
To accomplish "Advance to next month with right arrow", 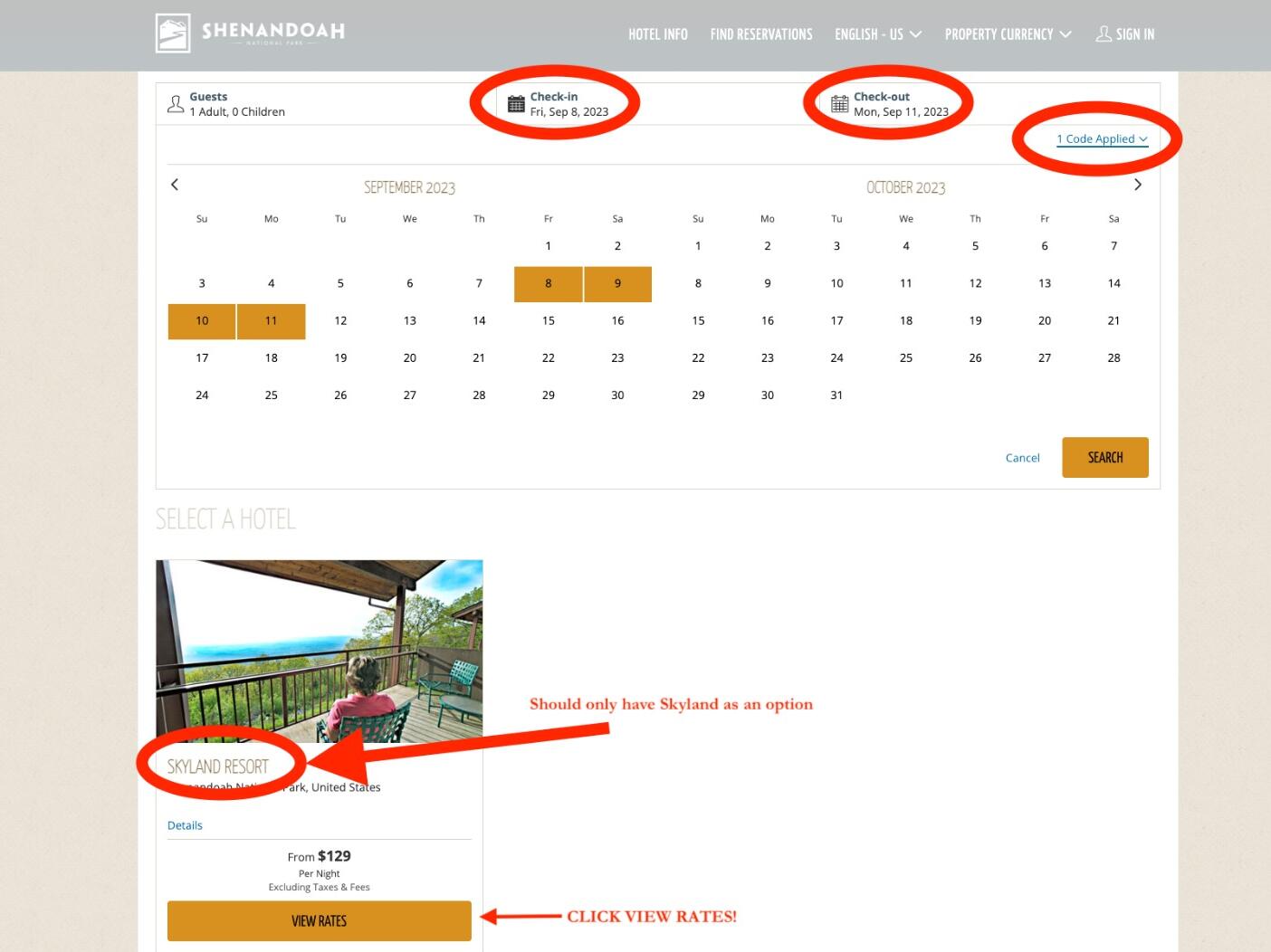I will tap(1138, 185).
